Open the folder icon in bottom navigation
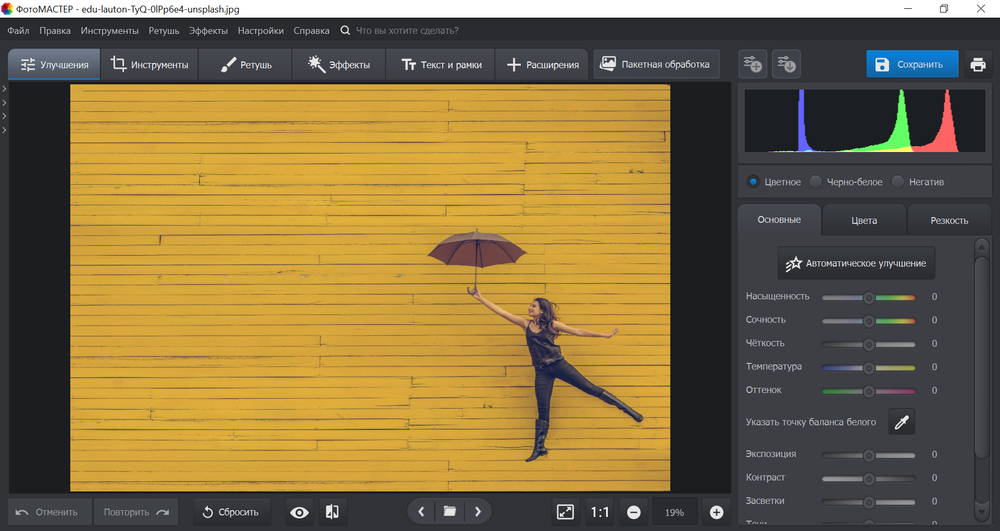The height and width of the screenshot is (531, 1000). click(x=450, y=512)
